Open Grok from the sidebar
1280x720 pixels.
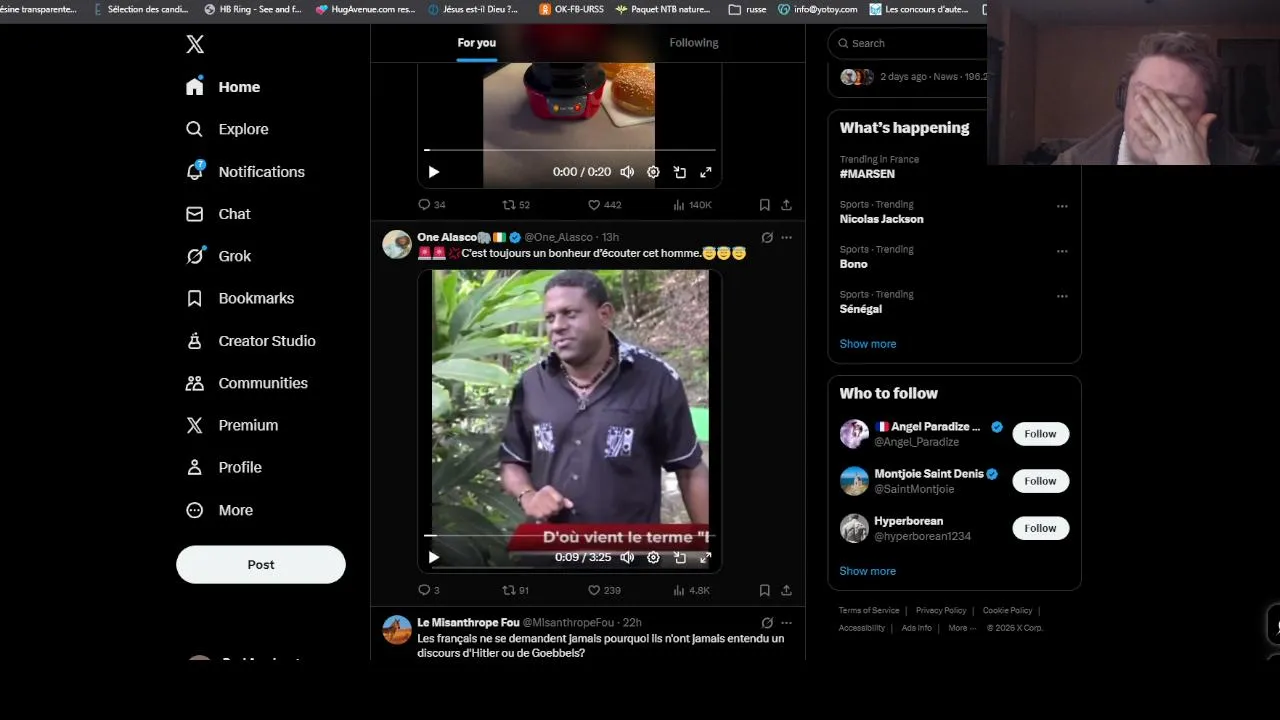click(x=218, y=256)
